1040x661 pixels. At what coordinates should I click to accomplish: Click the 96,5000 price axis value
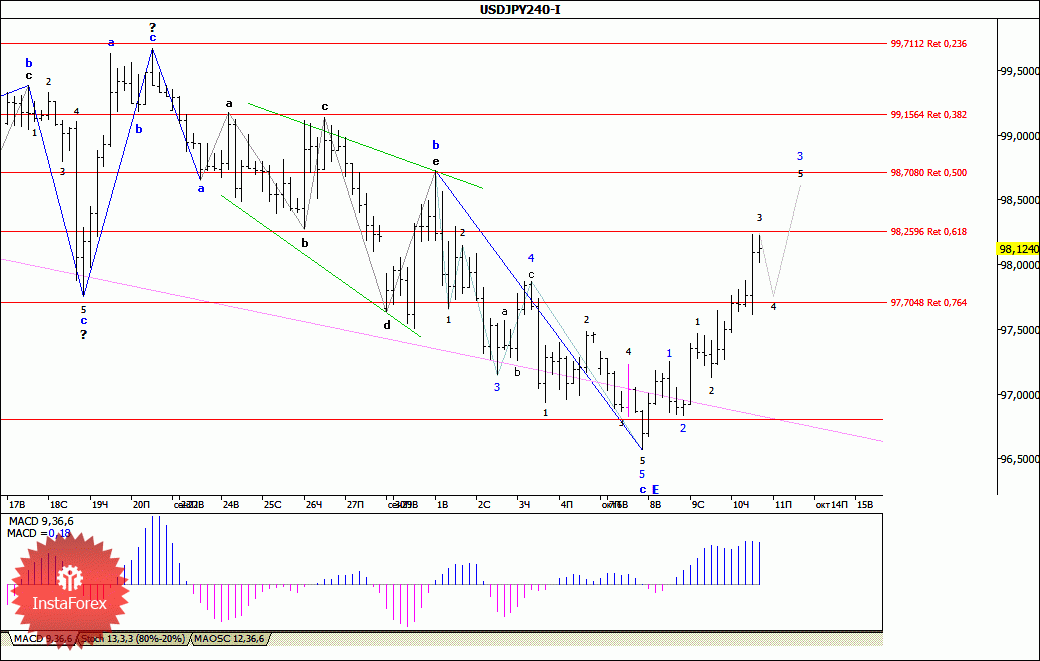[x=1019, y=459]
